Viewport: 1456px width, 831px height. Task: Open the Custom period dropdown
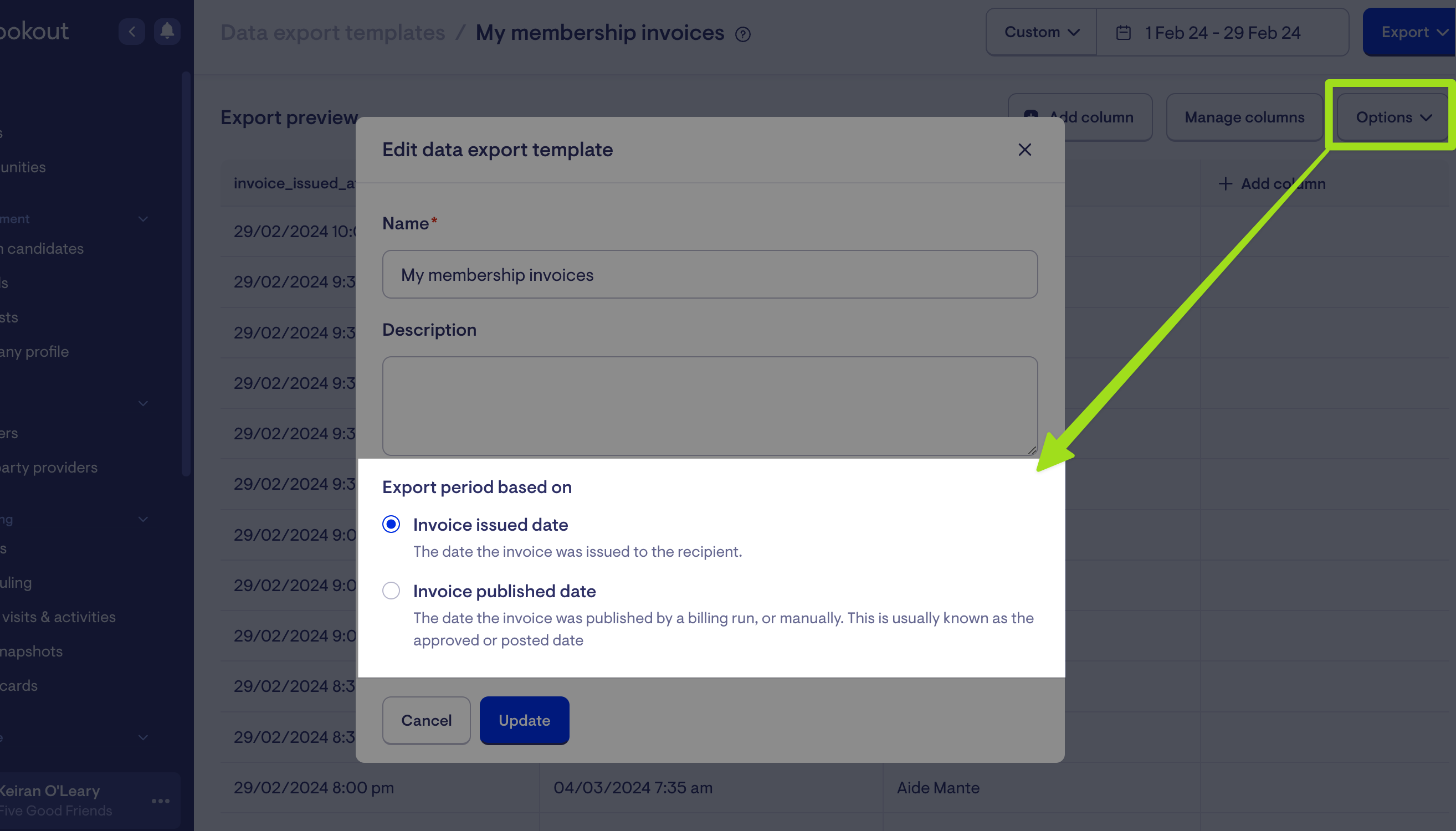(1041, 32)
